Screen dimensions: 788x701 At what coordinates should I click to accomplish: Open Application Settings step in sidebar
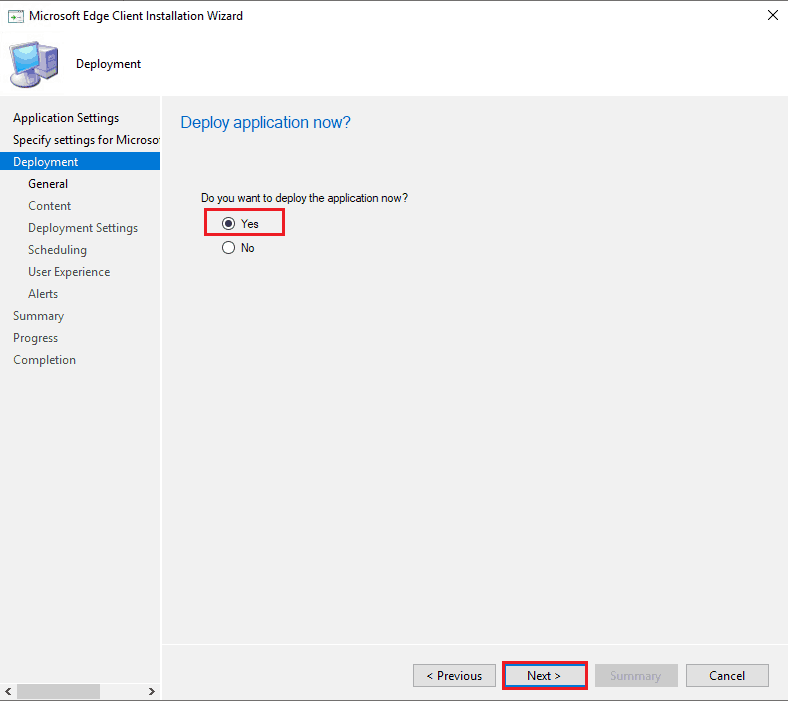click(x=66, y=118)
